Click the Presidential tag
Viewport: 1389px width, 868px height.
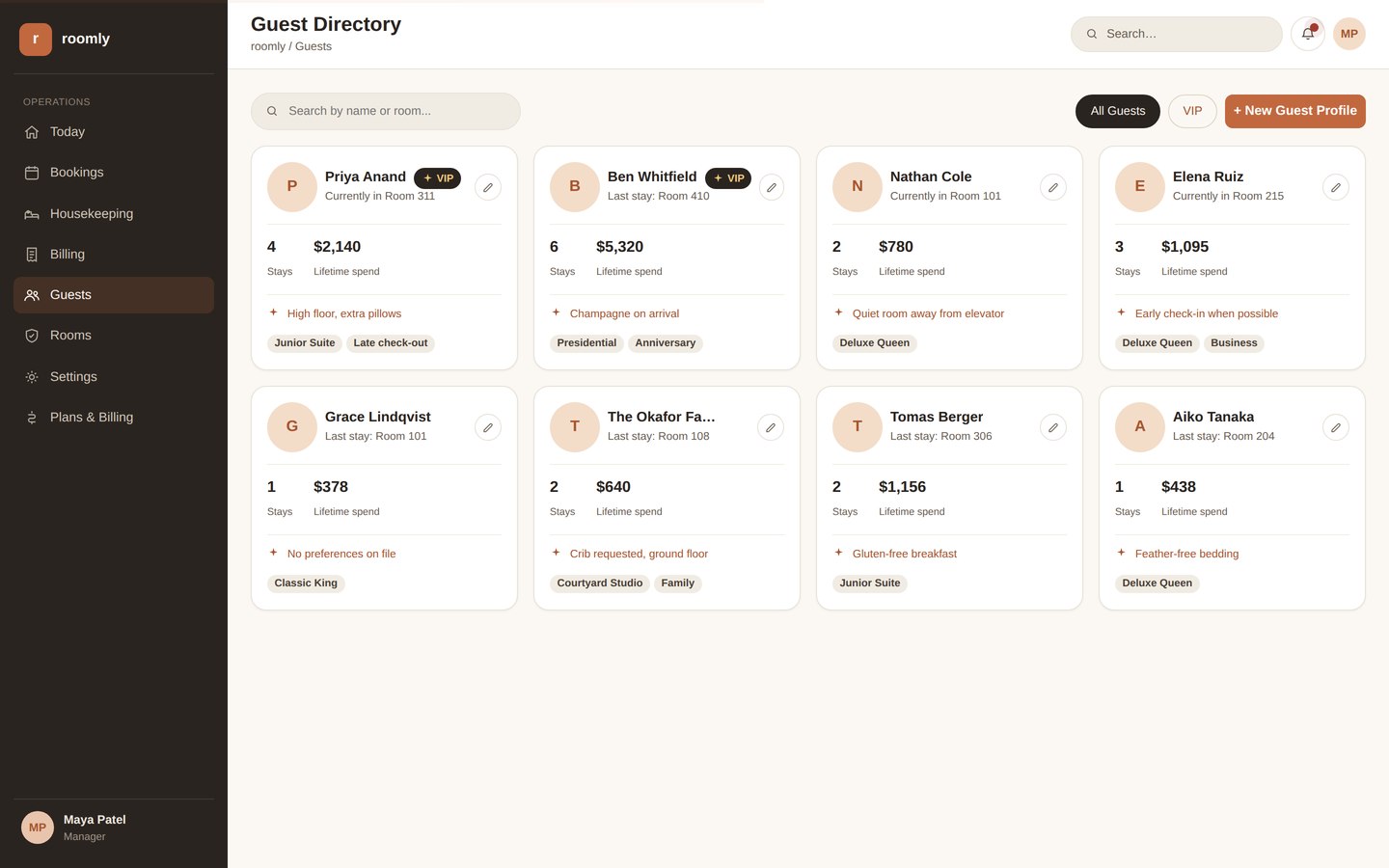(x=586, y=343)
